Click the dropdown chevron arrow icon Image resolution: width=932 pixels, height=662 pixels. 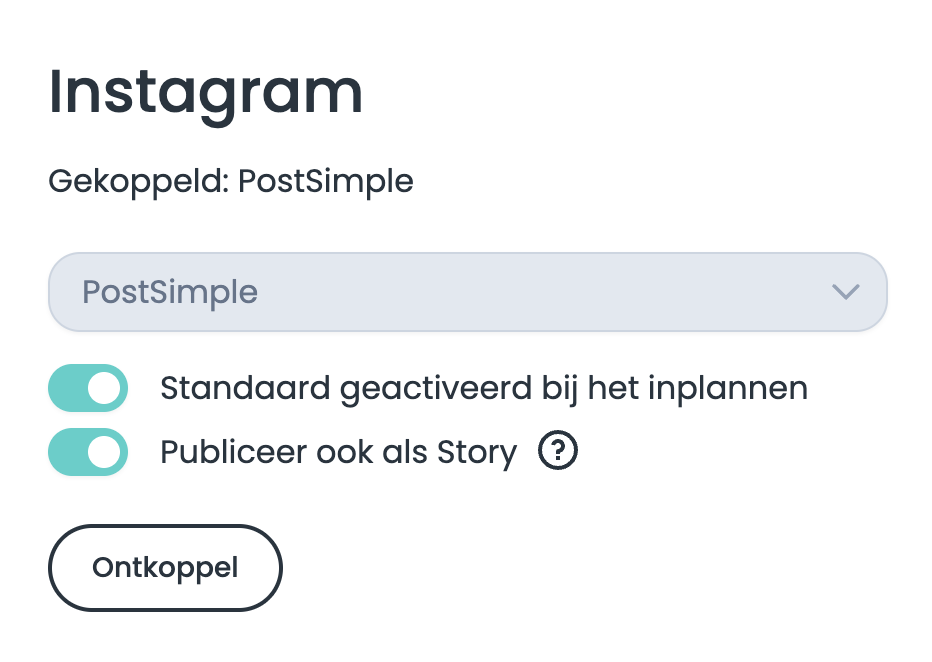click(846, 292)
